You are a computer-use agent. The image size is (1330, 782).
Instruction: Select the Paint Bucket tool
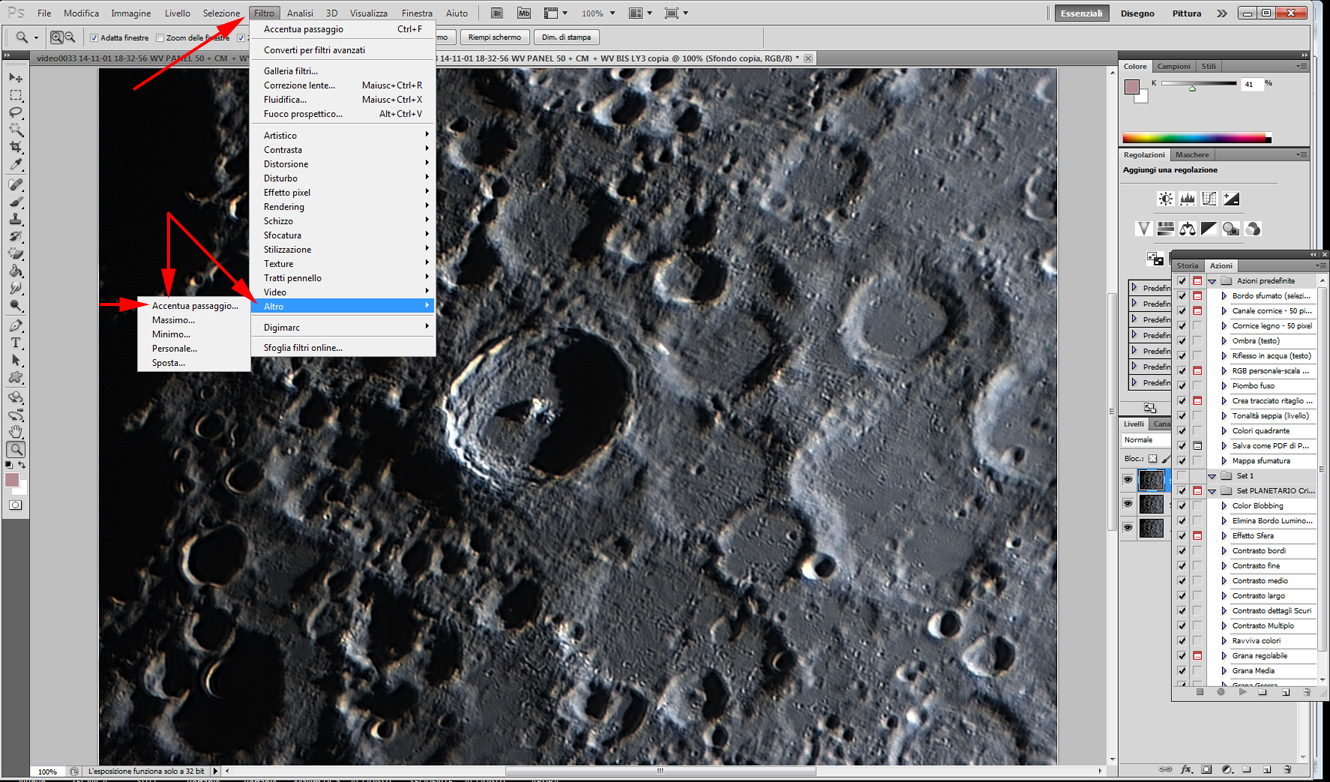point(16,271)
